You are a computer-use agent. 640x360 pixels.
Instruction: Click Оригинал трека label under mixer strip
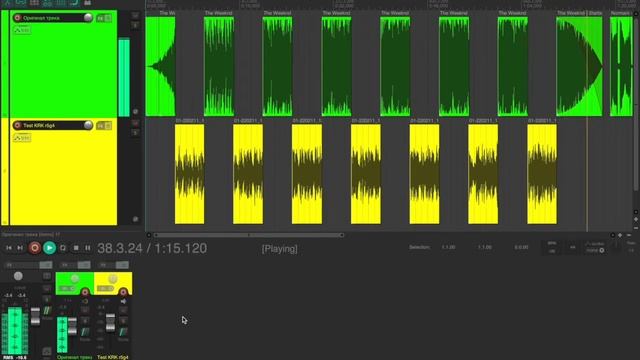(74, 357)
